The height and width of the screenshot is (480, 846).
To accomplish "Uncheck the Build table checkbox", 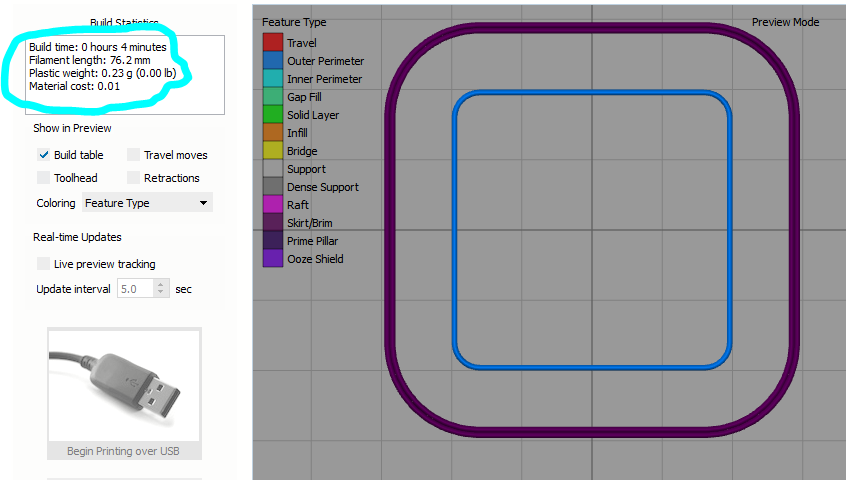I will pos(44,155).
